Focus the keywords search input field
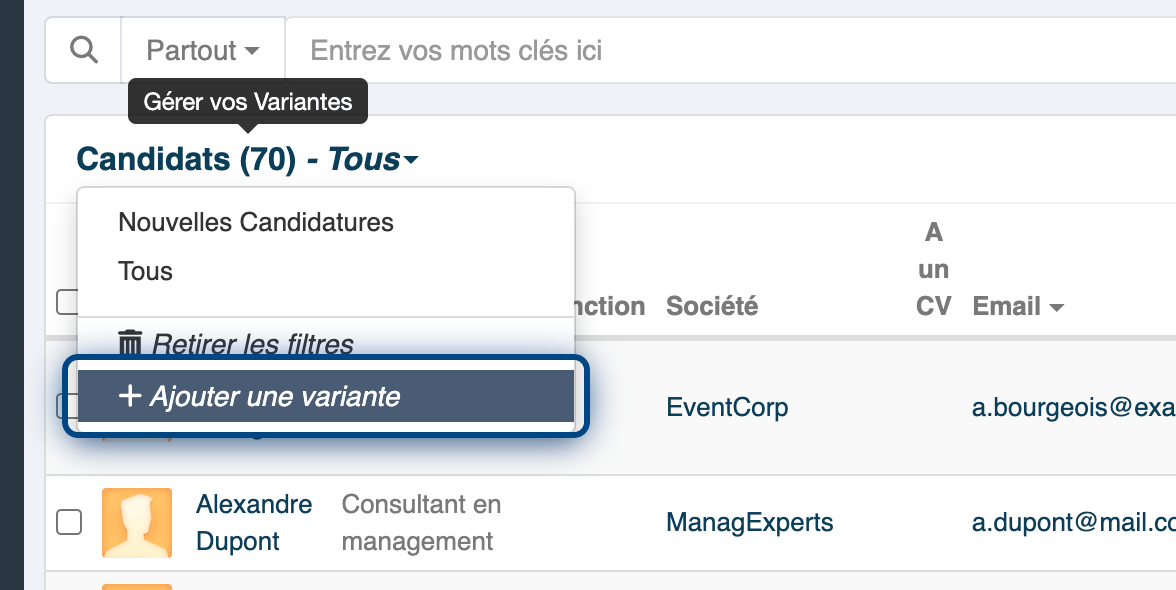Screen dimensions: 1176x590 tap(730, 50)
